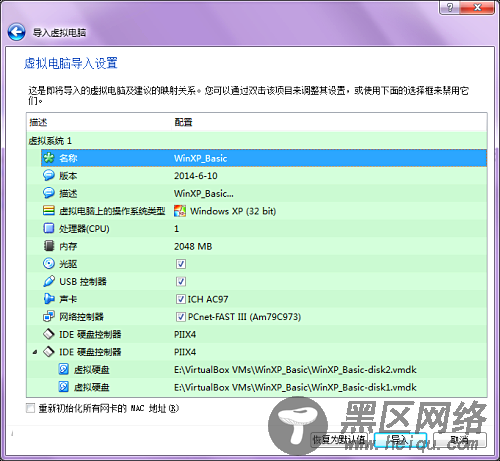The image size is (500, 461).
Task: Click the virtual disk icon for disk2.vmdk
Action: (63, 369)
